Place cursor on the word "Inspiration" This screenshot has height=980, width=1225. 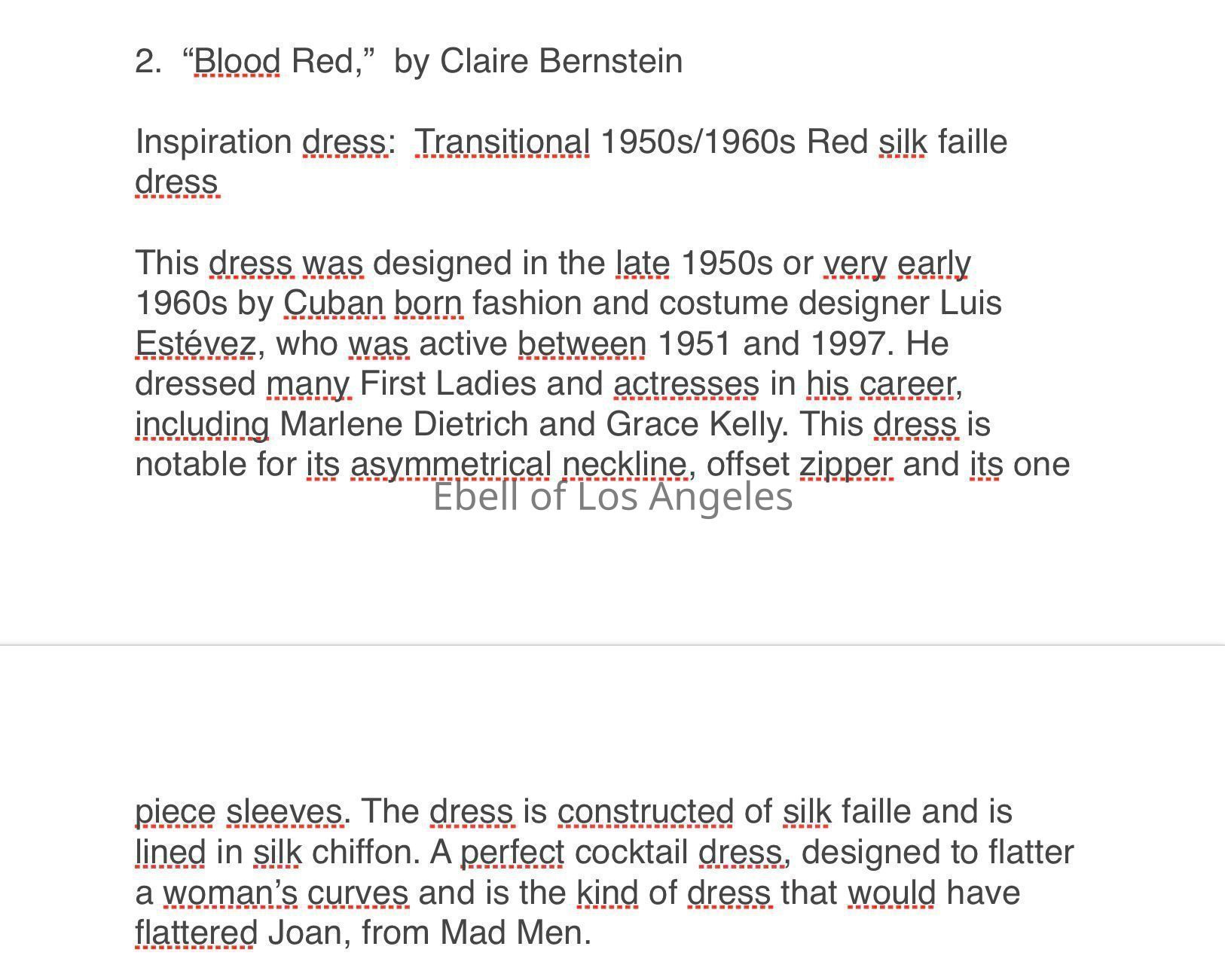[x=214, y=142]
